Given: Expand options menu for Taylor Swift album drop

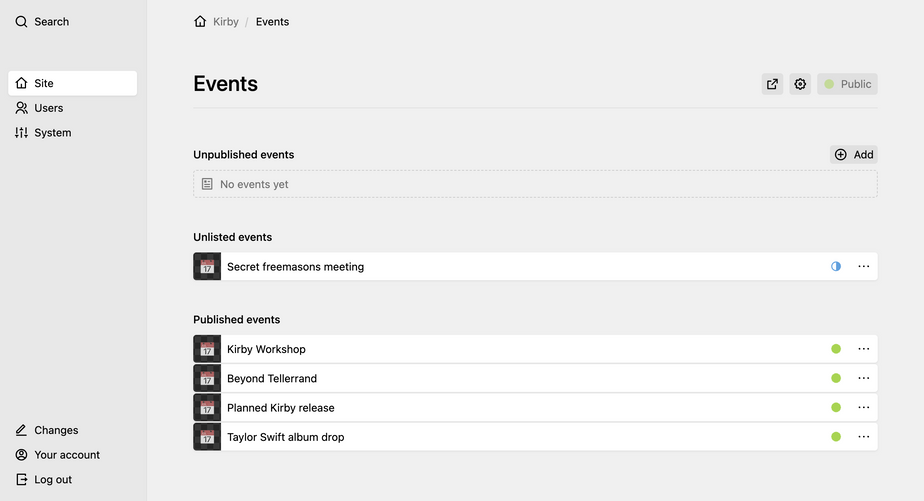Looking at the screenshot, I should pyautogui.click(x=864, y=437).
